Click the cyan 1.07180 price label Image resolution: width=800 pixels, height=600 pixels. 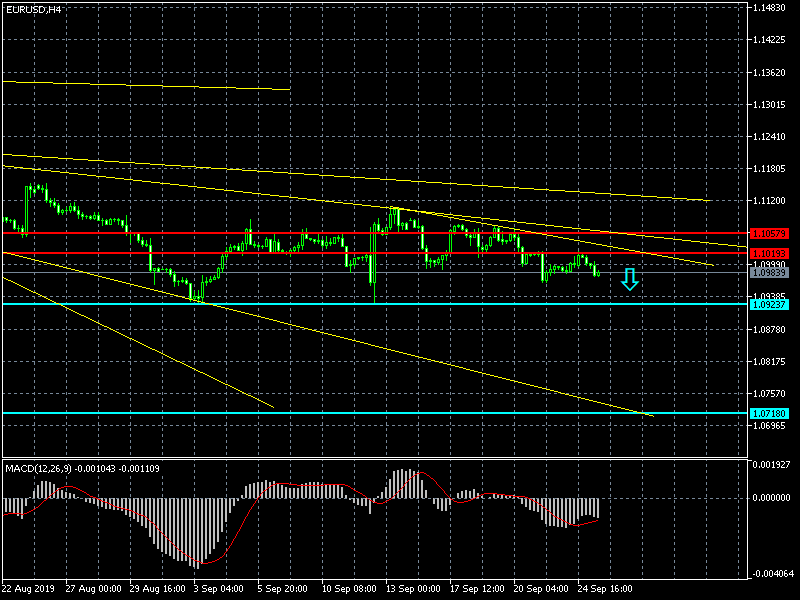coord(769,413)
